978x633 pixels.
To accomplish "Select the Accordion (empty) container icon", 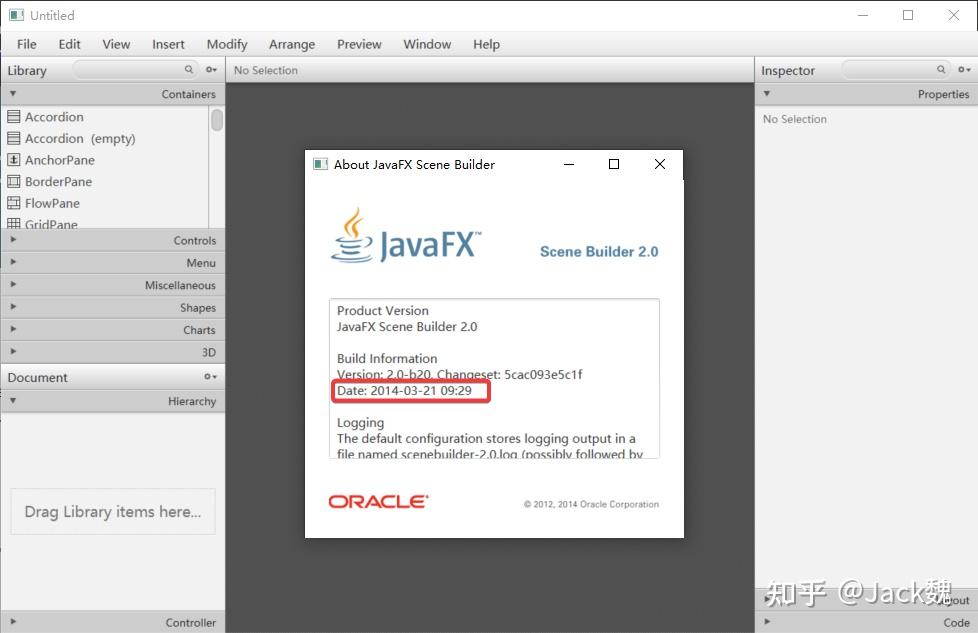I will click(15, 138).
